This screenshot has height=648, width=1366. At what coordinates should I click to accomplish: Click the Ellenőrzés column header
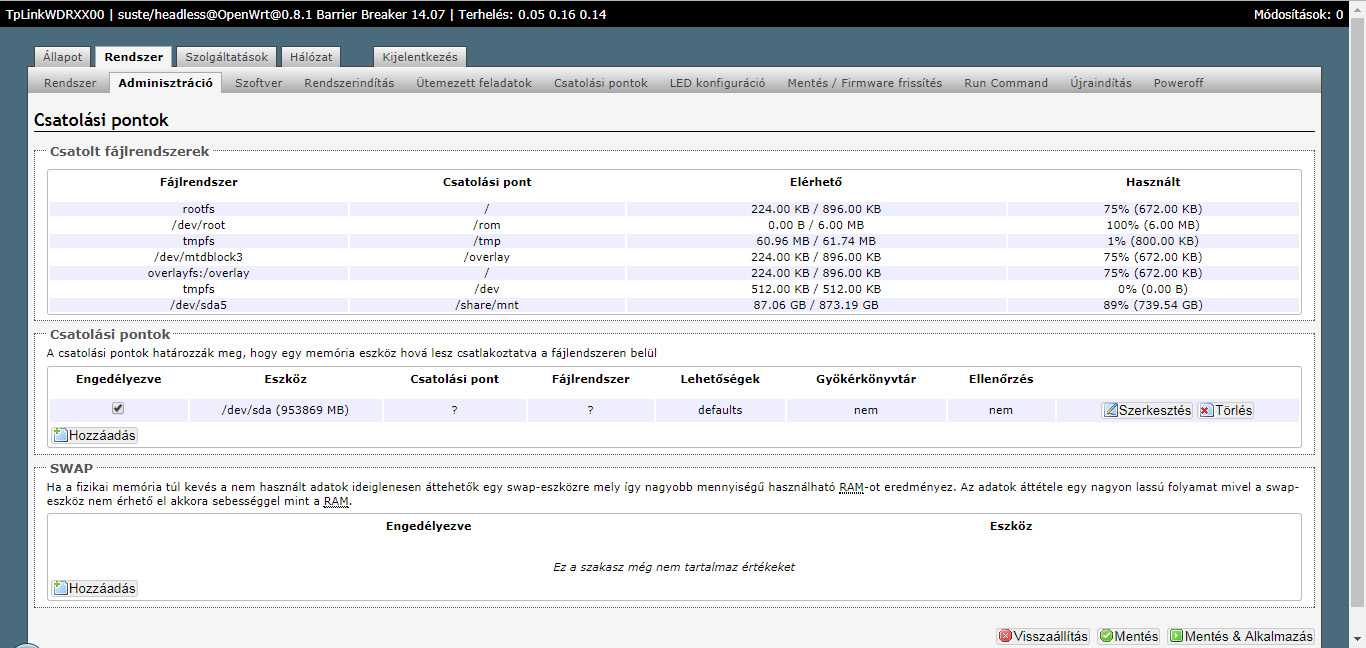pos(1001,379)
